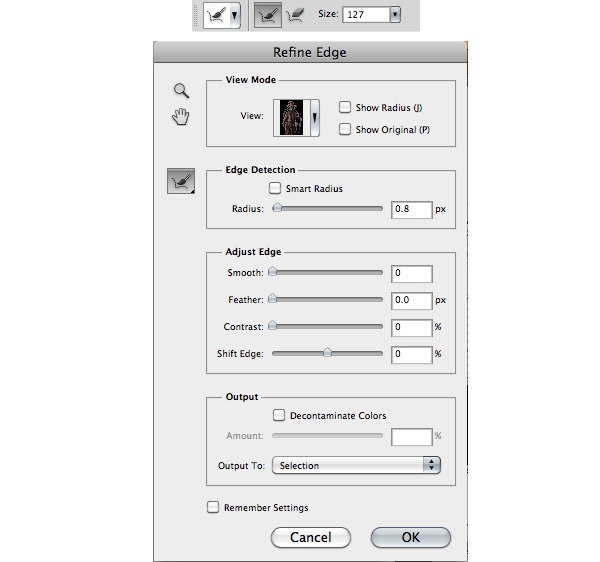Click the Smooth value field
This screenshot has width=600, height=562.
click(412, 274)
